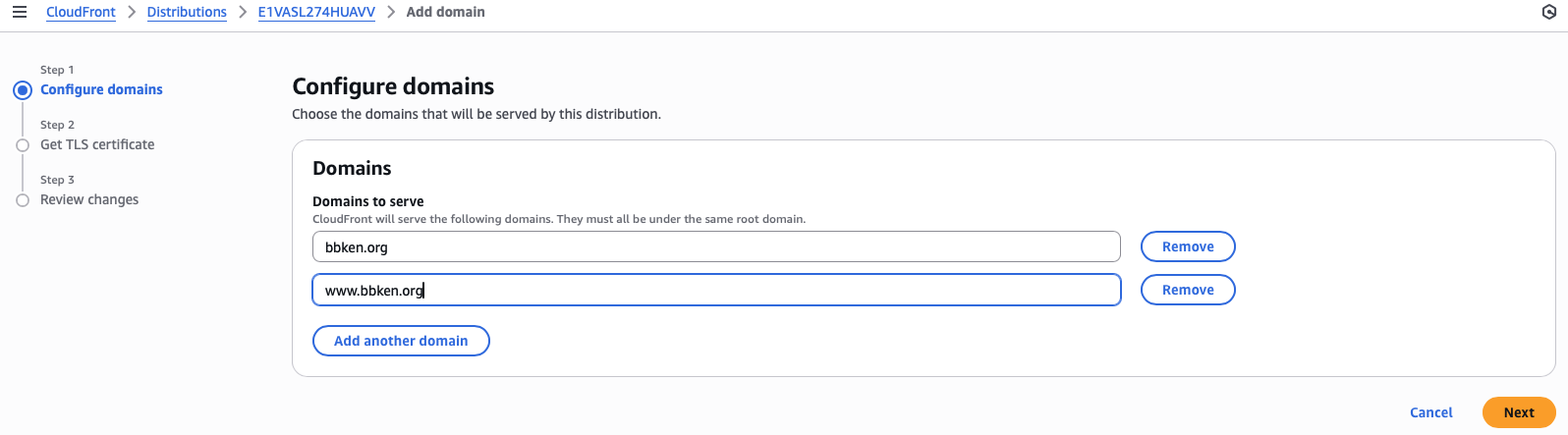Focus the bbken.org domain field

click(716, 247)
